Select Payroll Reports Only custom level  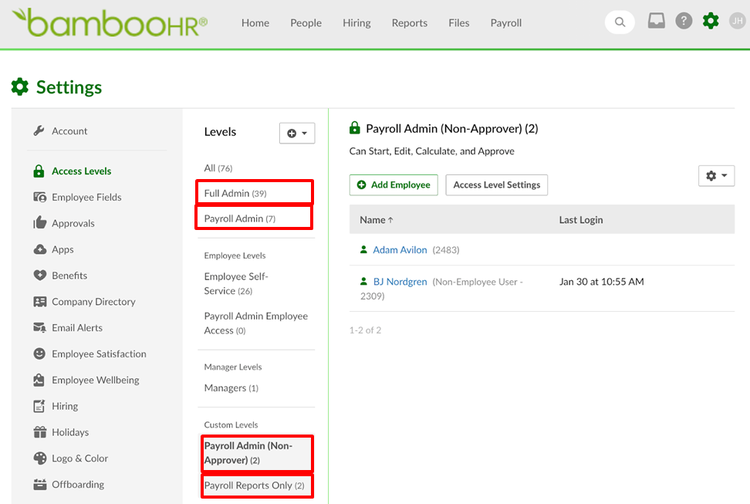pyautogui.click(x=254, y=486)
